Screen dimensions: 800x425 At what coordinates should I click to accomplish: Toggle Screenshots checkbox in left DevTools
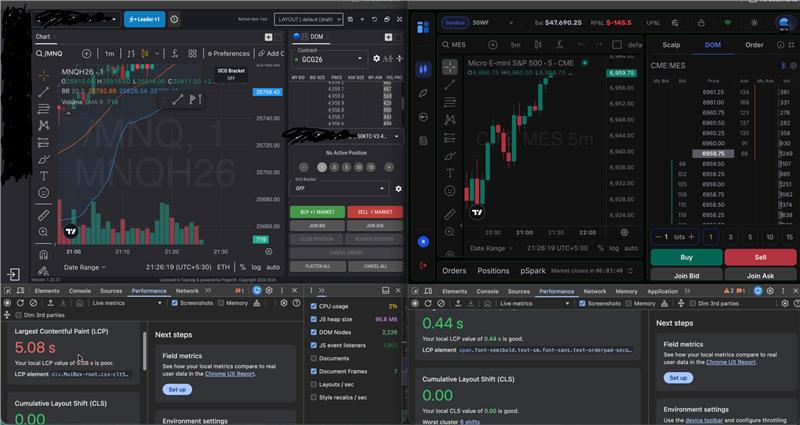[175, 303]
